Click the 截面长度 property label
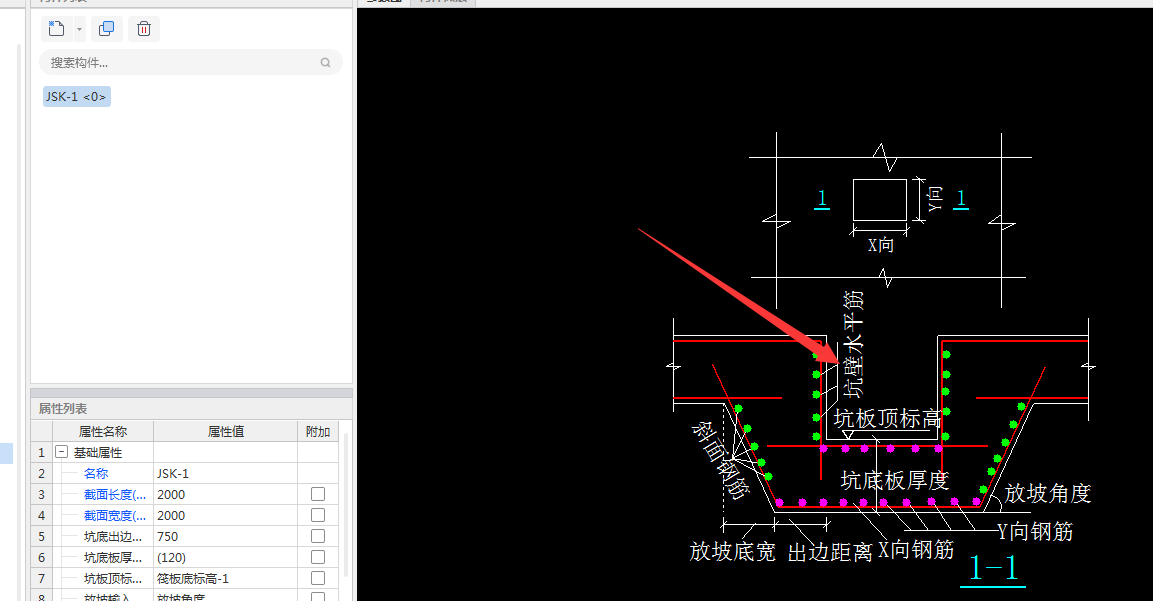Screen dimensions: 1153x601 [x=115, y=494]
